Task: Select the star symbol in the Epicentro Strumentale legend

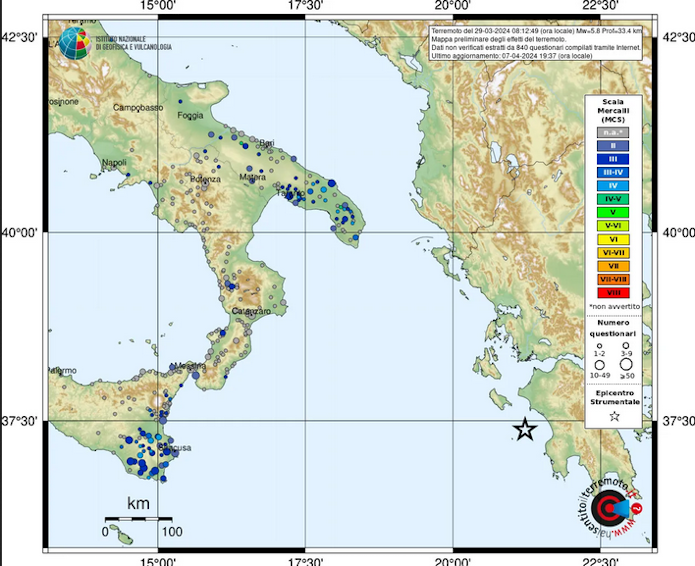Action: point(614,414)
